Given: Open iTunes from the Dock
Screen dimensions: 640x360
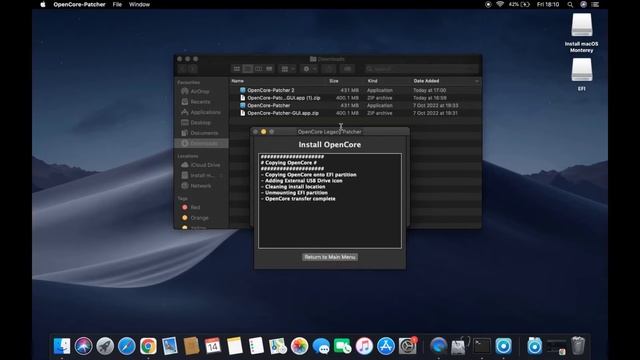Looking at the screenshot, I should pos(364,346).
